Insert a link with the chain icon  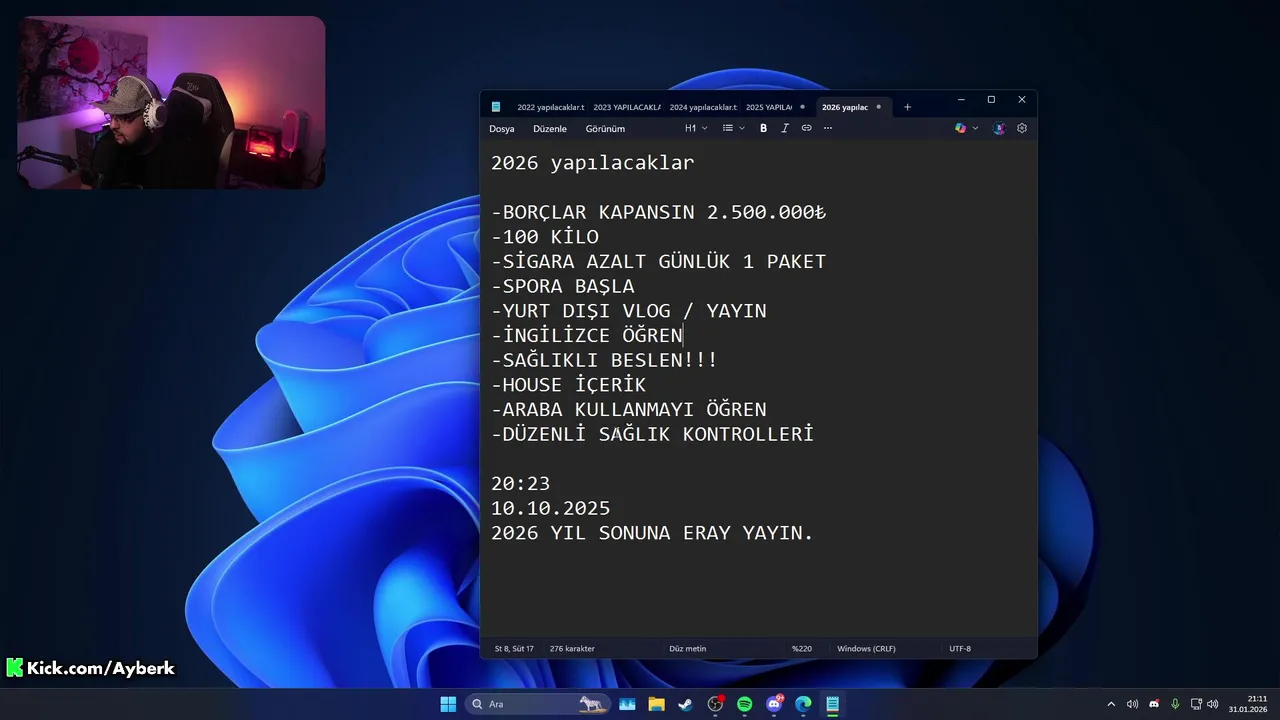click(806, 128)
